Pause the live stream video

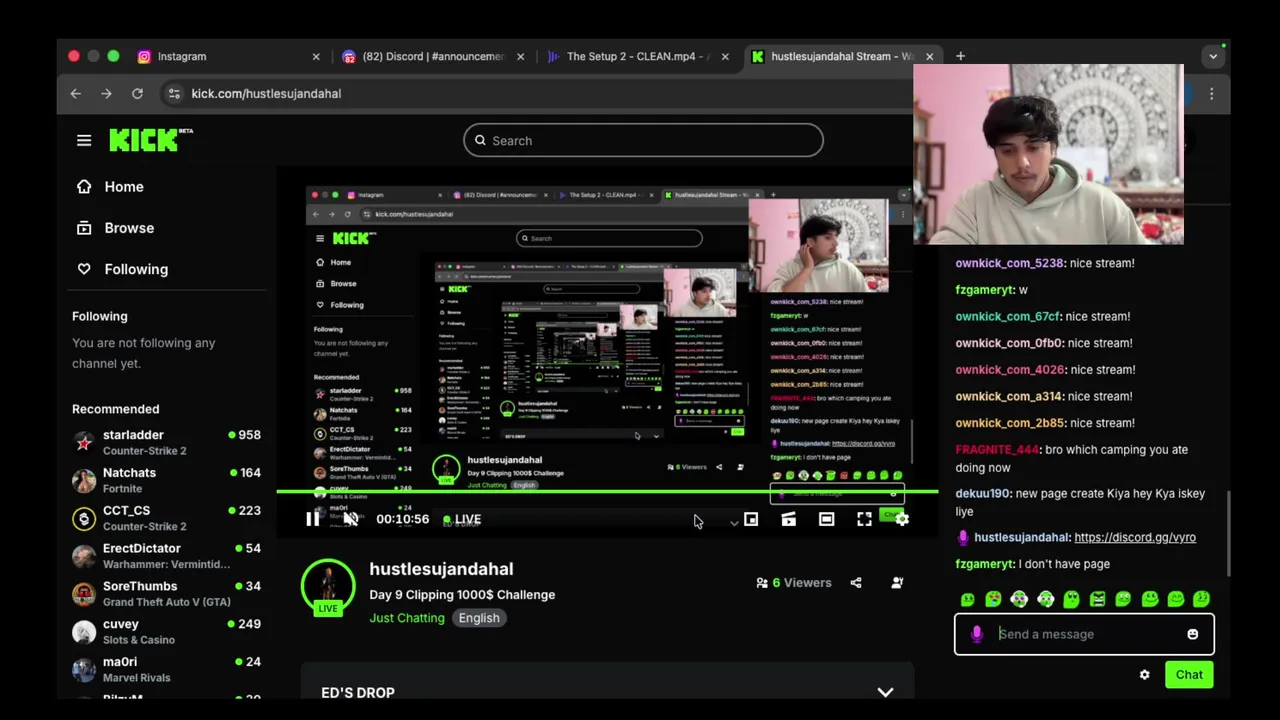tap(312, 519)
